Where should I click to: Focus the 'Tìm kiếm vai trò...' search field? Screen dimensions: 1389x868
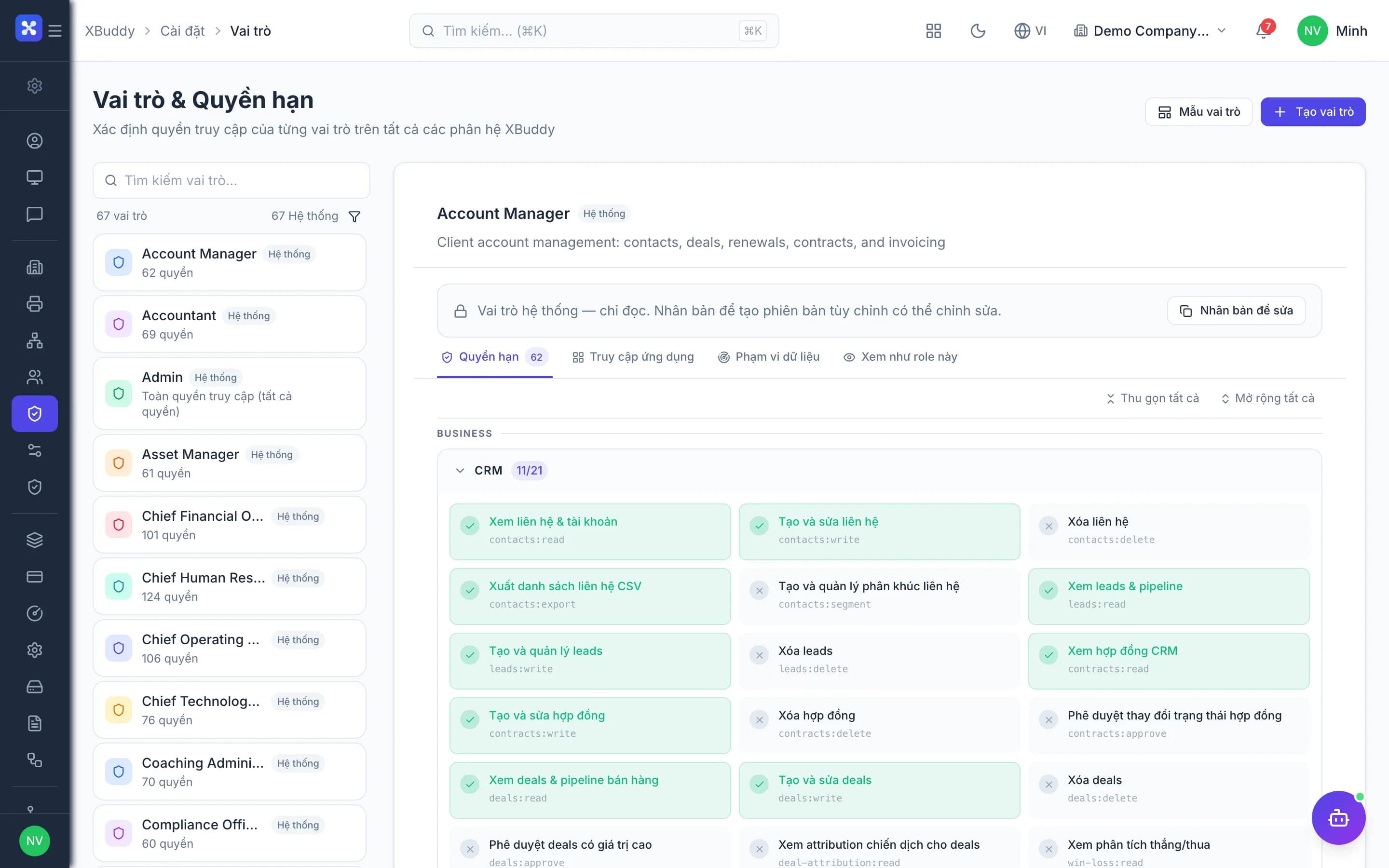coord(231,180)
